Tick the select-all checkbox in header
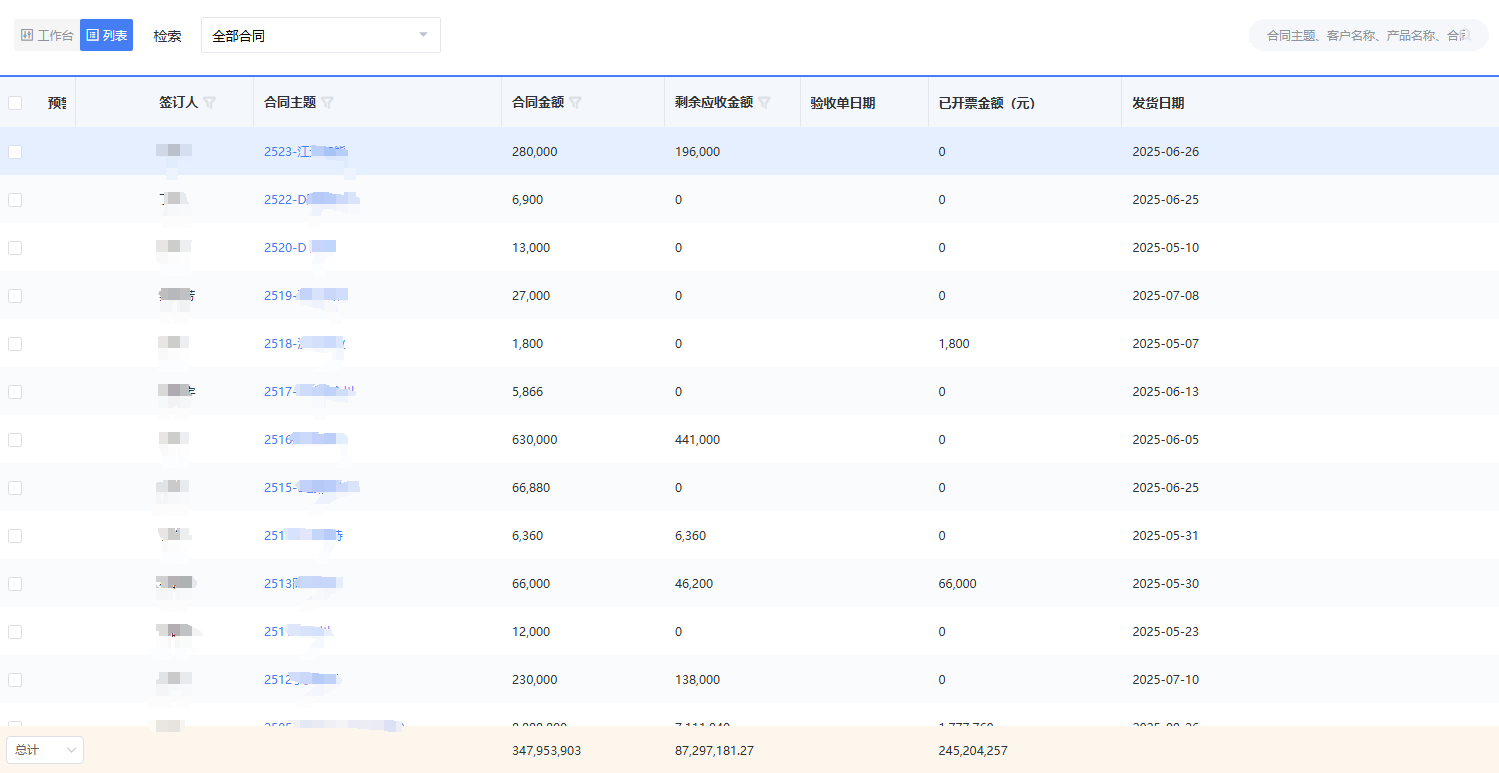 coord(15,103)
